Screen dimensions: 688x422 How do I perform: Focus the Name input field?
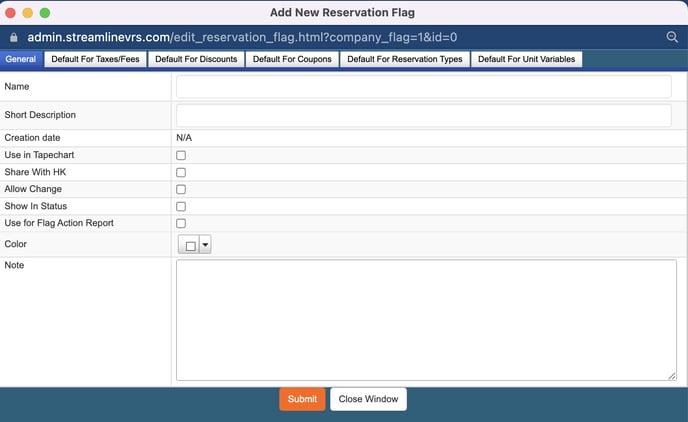(423, 86)
